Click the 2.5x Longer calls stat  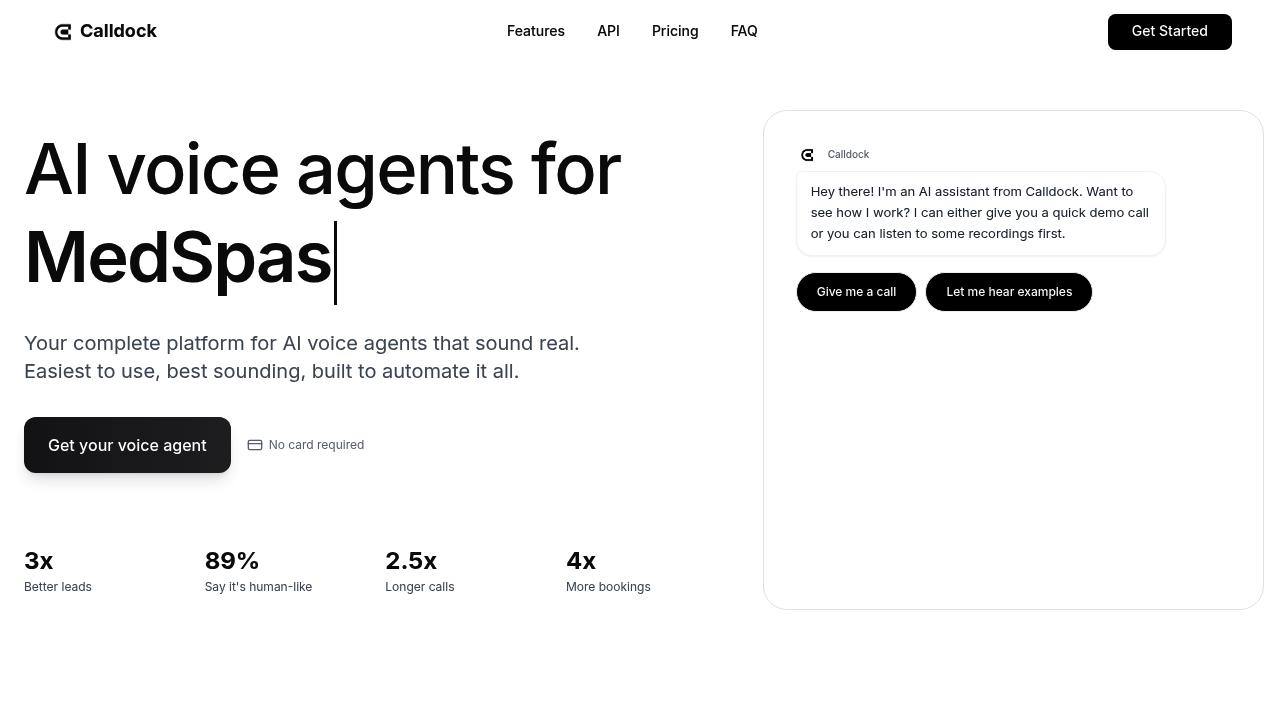pyautogui.click(x=419, y=571)
